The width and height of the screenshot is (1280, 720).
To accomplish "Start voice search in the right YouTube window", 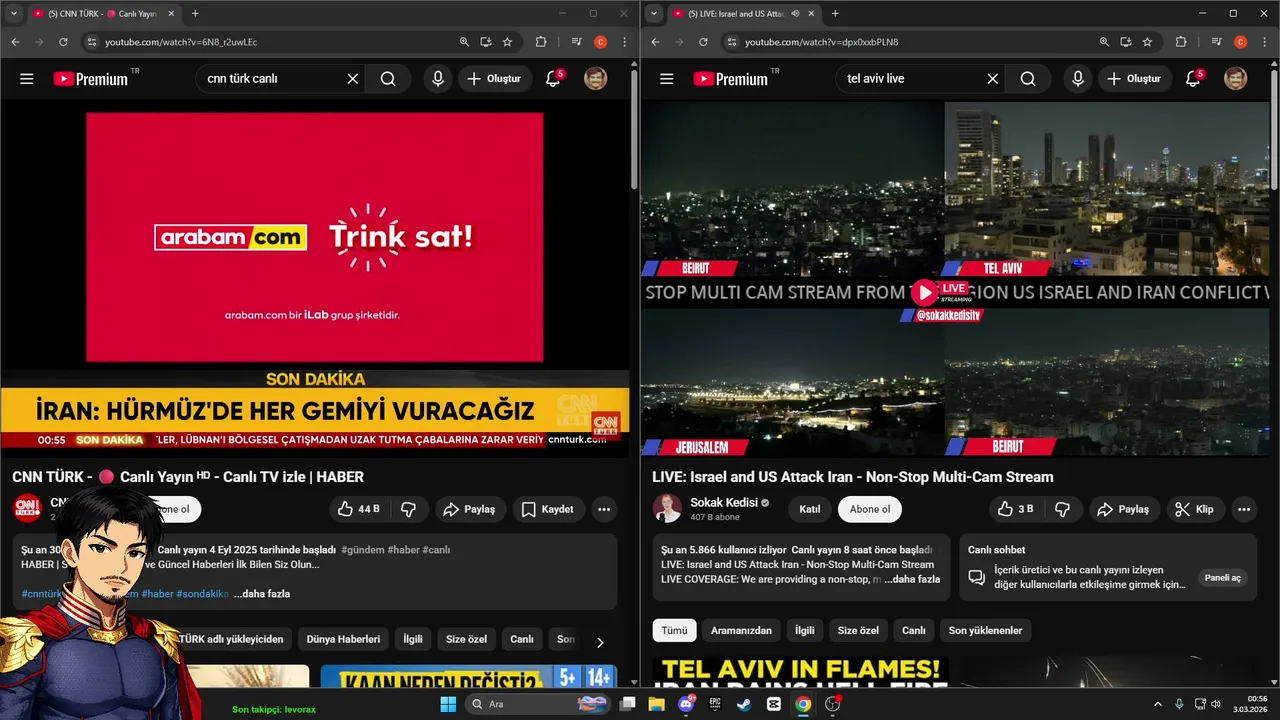I will point(1077,79).
